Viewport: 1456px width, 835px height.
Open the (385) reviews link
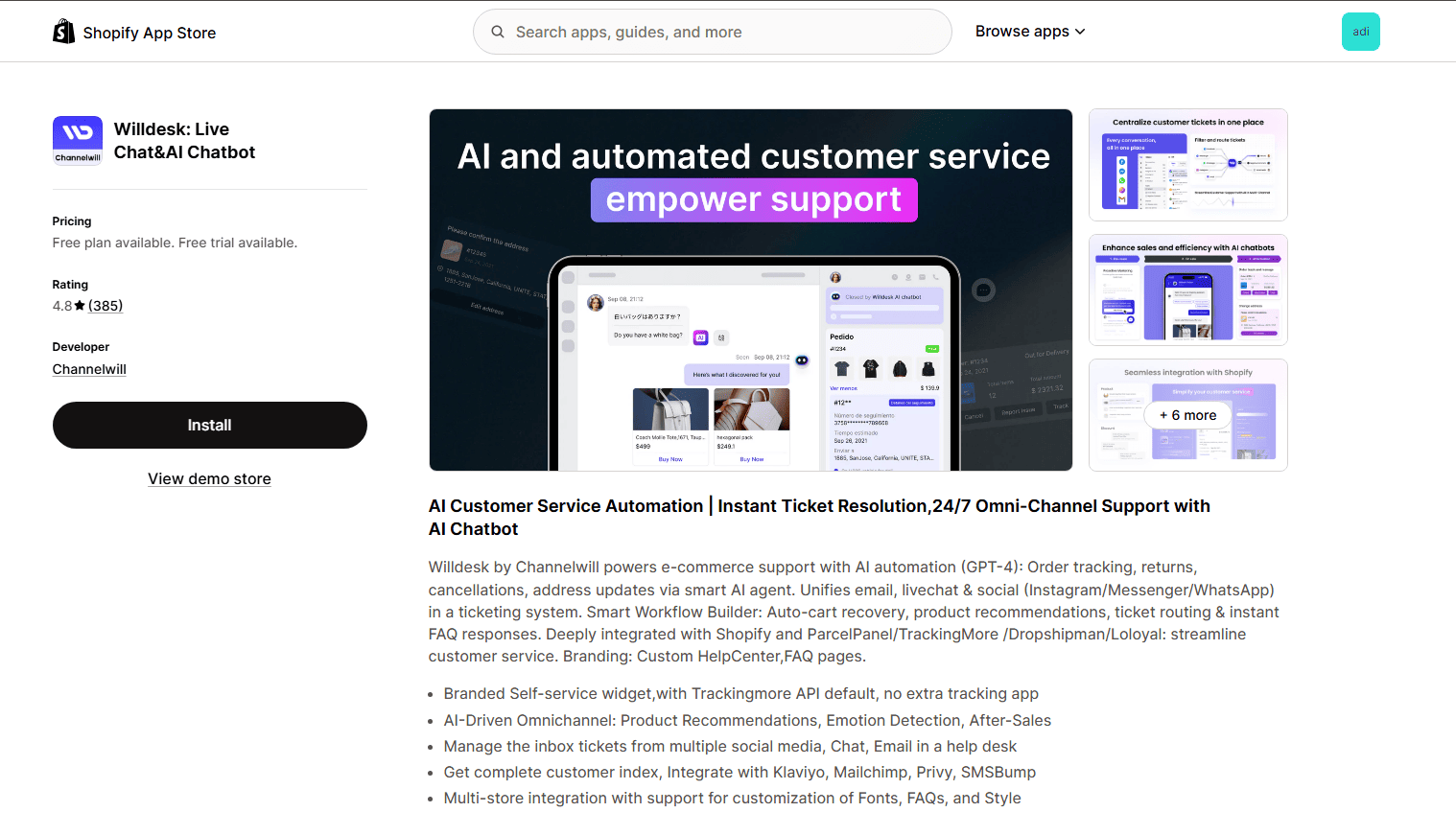[x=106, y=306]
